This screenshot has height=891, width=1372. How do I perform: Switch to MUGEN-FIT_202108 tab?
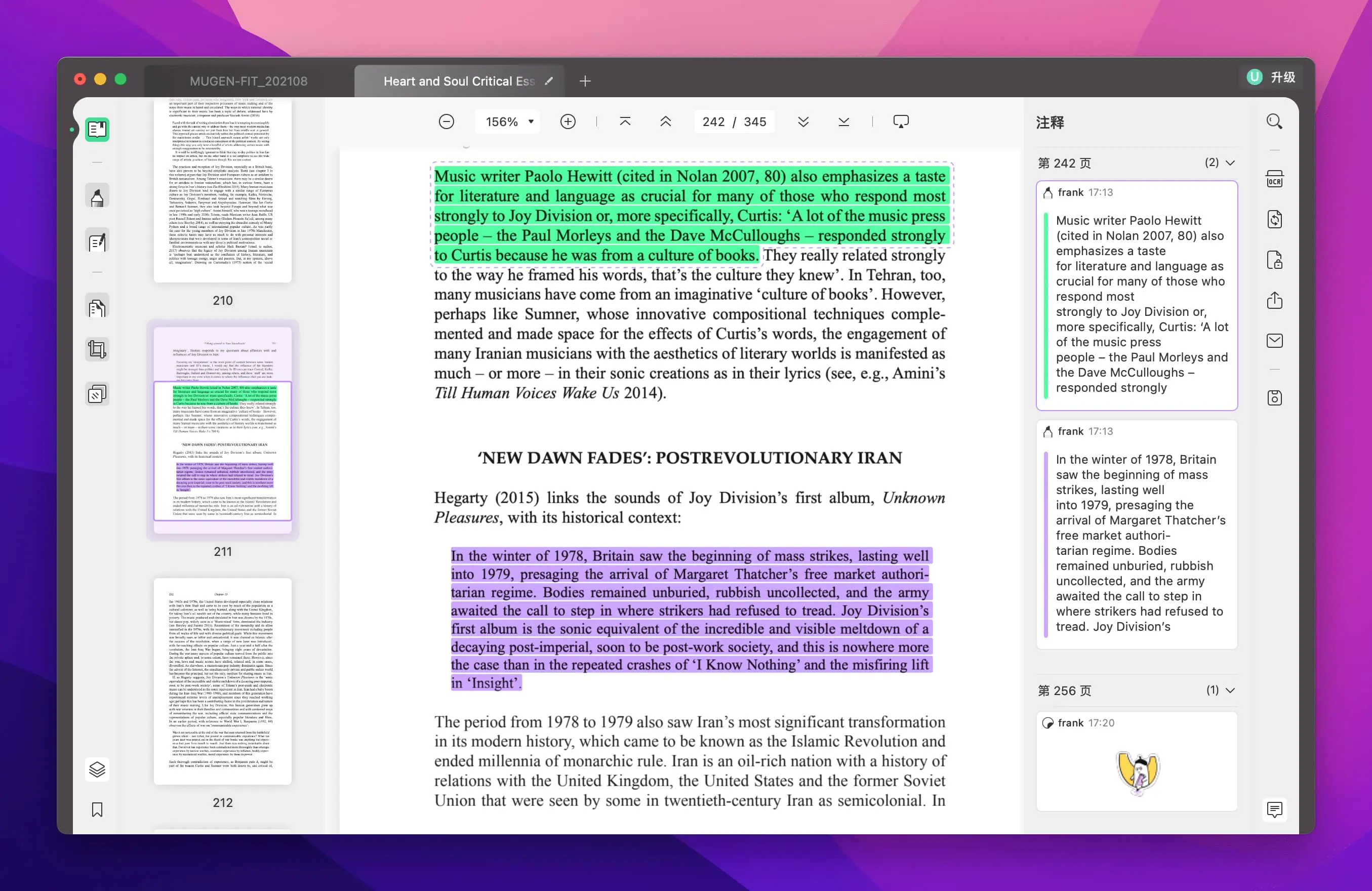pyautogui.click(x=249, y=82)
